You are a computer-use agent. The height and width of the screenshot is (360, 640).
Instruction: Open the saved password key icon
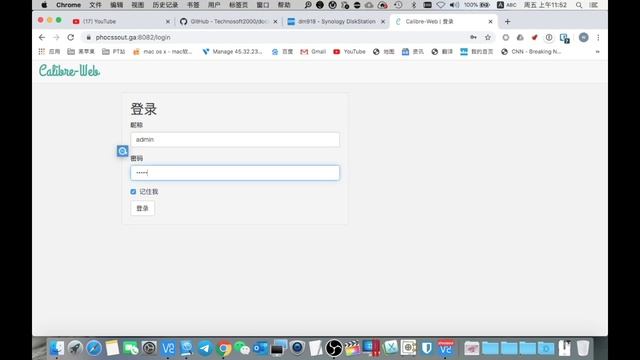tap(473, 37)
